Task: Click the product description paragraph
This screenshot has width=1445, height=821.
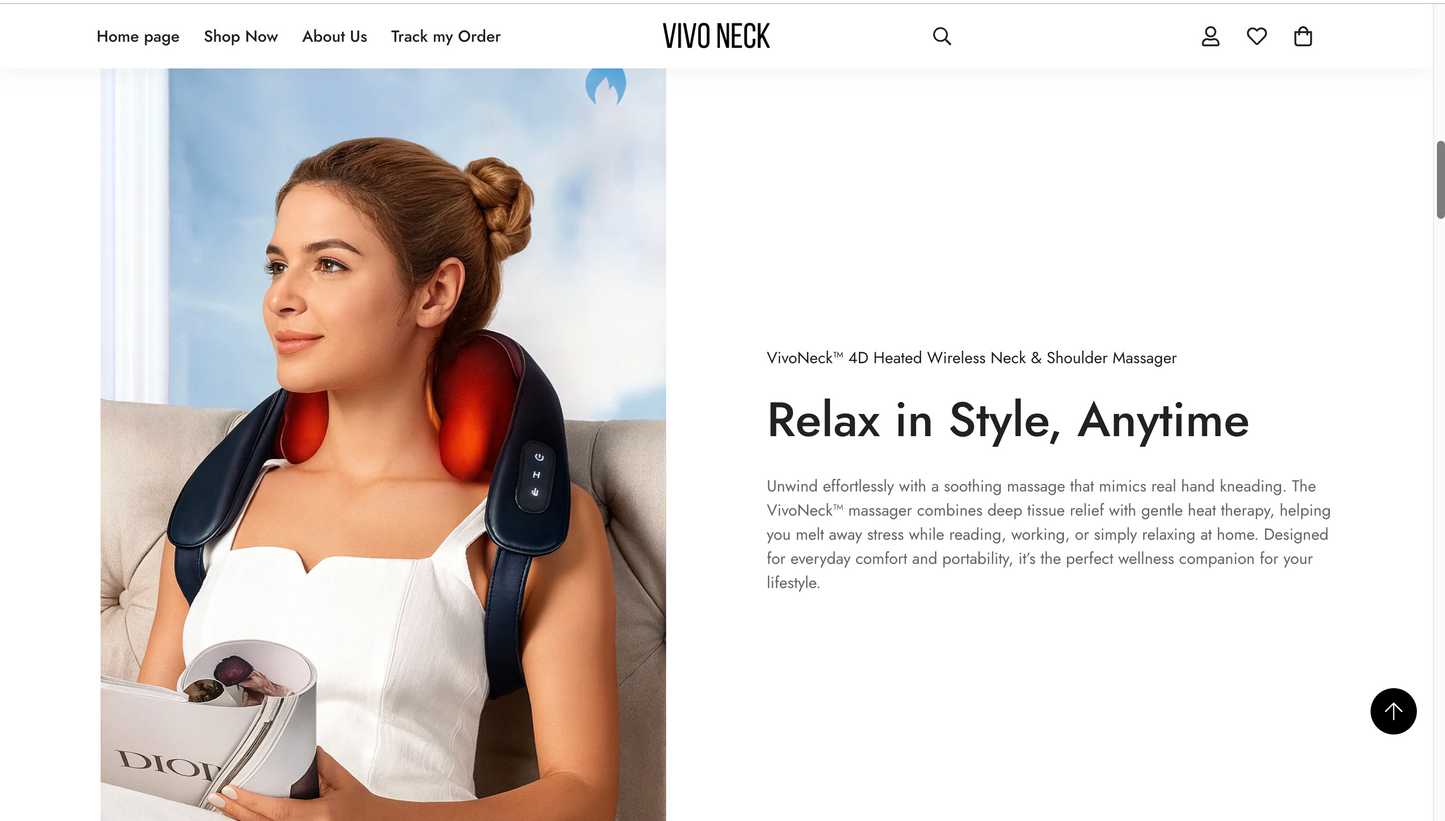Action: (x=1047, y=534)
